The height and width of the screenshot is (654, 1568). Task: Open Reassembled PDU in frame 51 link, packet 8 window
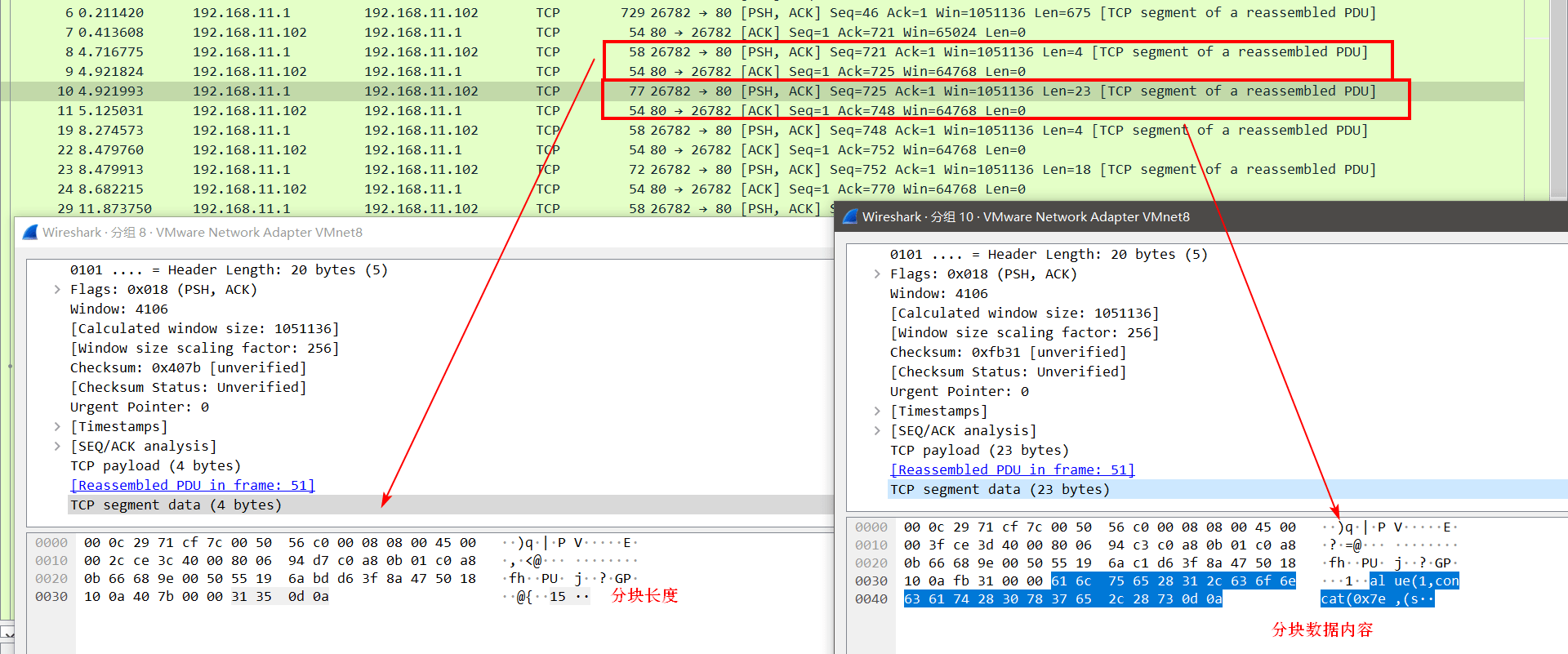(193, 486)
